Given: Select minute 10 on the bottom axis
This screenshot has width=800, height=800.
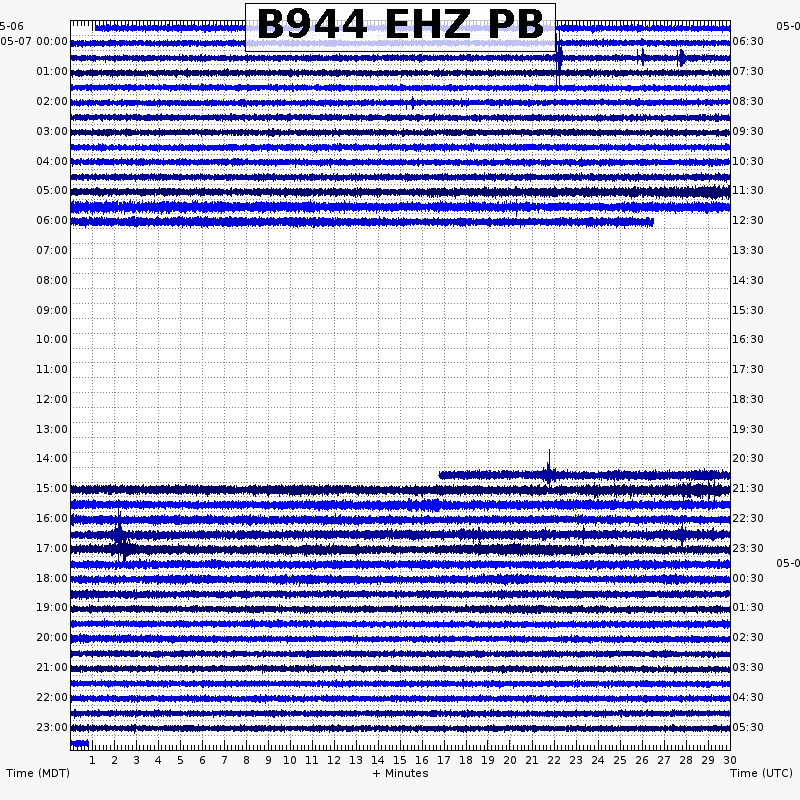Looking at the screenshot, I should click(x=290, y=760).
